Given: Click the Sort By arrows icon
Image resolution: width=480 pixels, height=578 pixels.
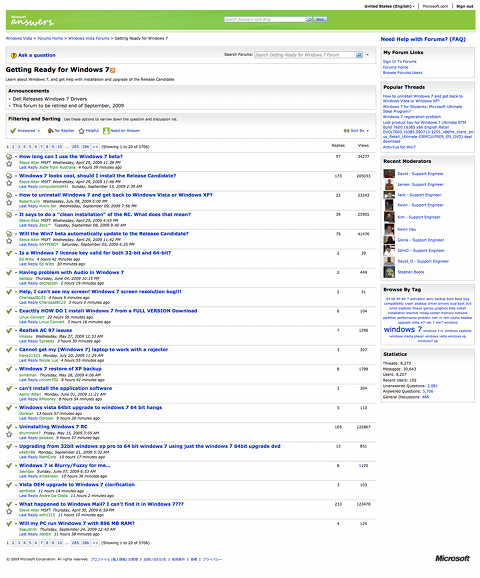Looking at the screenshot, I should tap(346, 130).
